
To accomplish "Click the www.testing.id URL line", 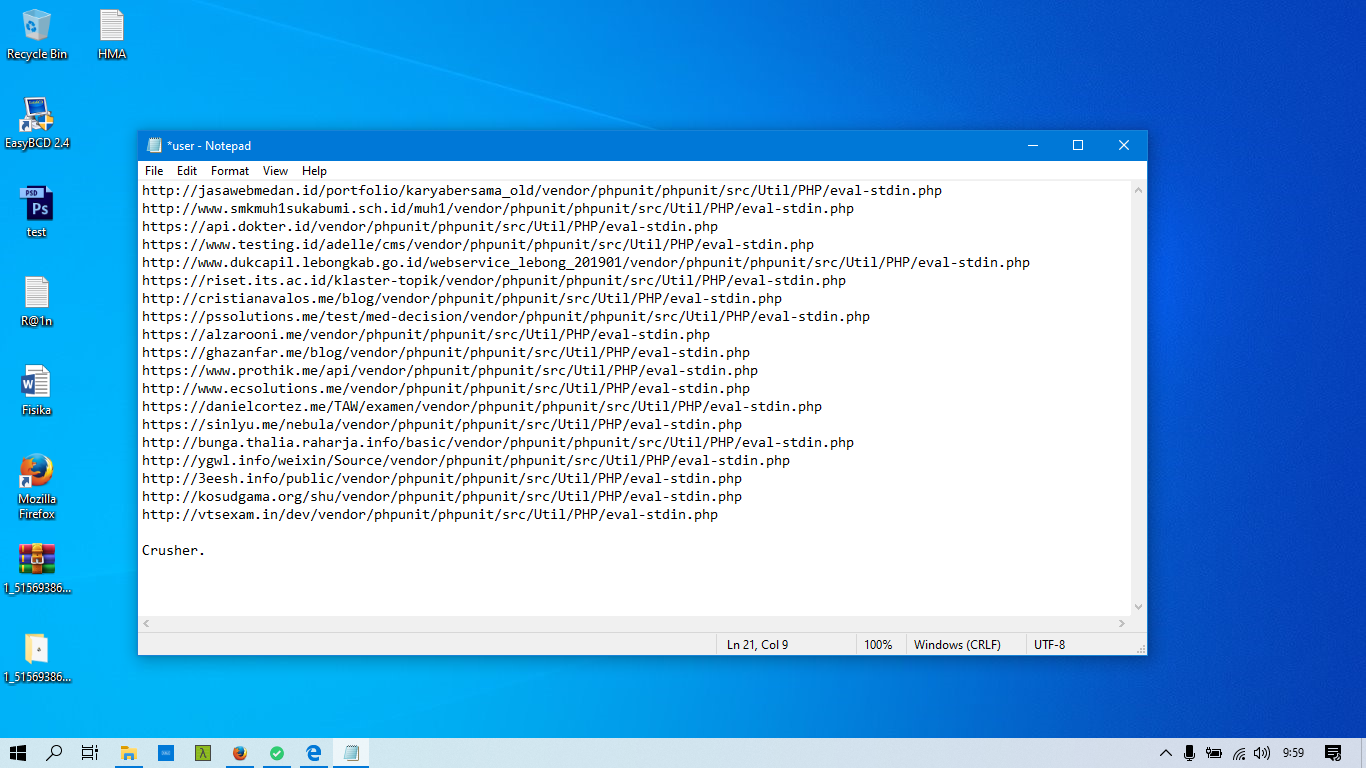I will tap(478, 244).
